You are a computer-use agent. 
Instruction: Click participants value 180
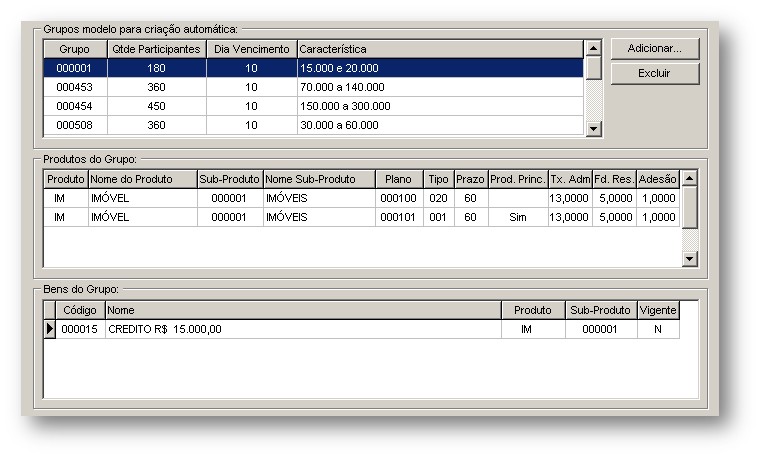(x=156, y=68)
